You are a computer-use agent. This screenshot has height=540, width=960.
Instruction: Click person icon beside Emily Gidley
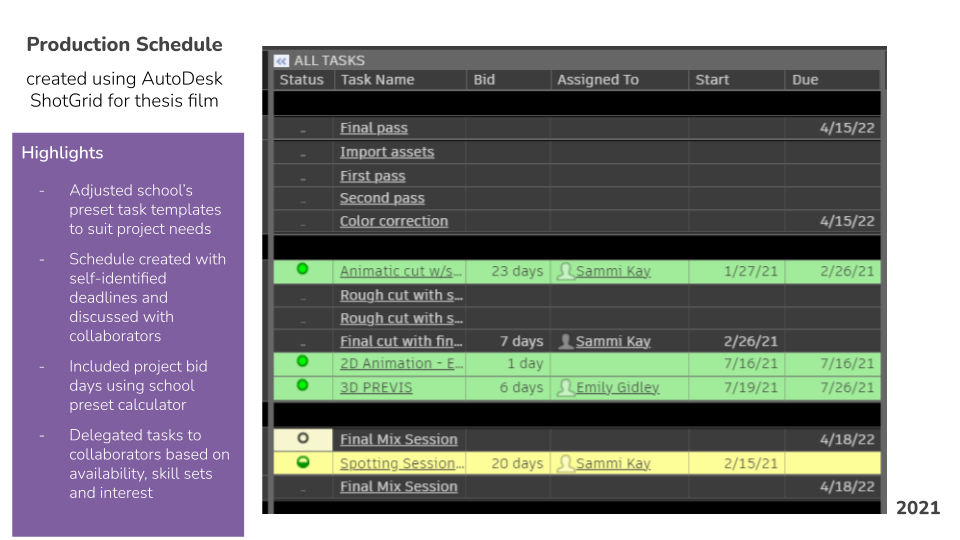pos(566,387)
